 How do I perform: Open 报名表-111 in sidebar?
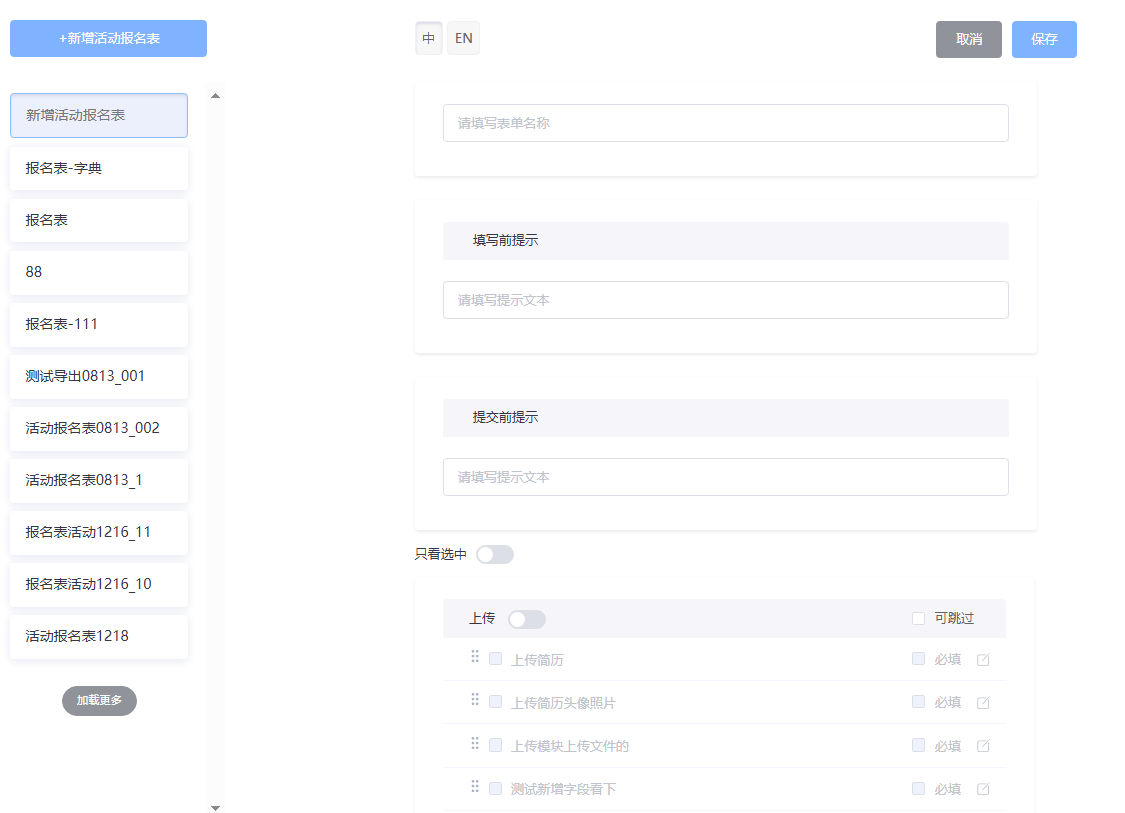(99, 324)
